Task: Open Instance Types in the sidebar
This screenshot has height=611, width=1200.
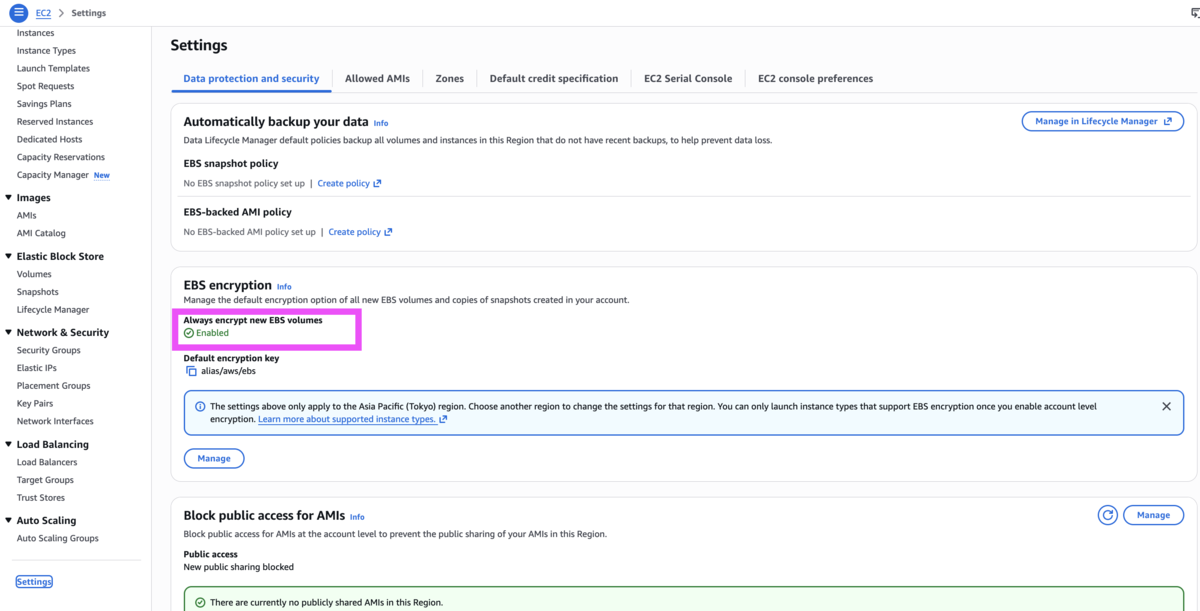Action: pyautogui.click(x=46, y=51)
